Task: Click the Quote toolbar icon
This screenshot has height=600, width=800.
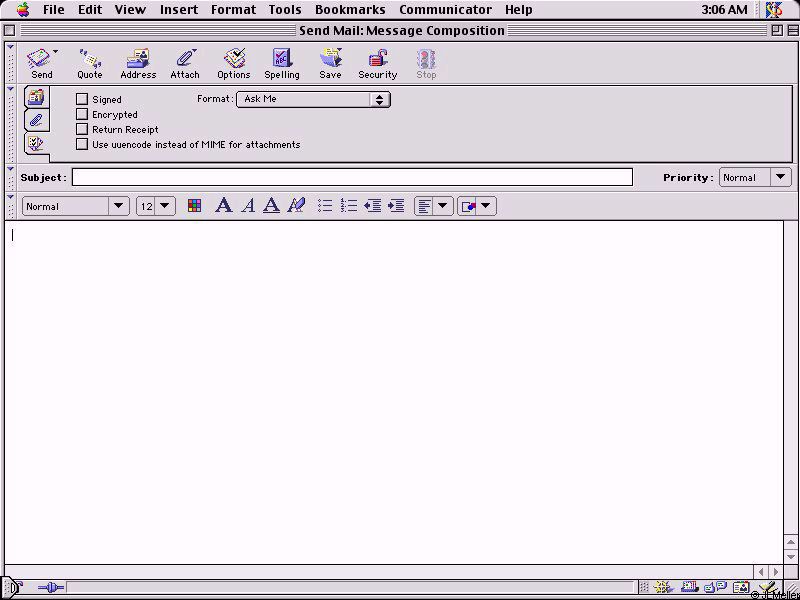Action: (x=90, y=64)
